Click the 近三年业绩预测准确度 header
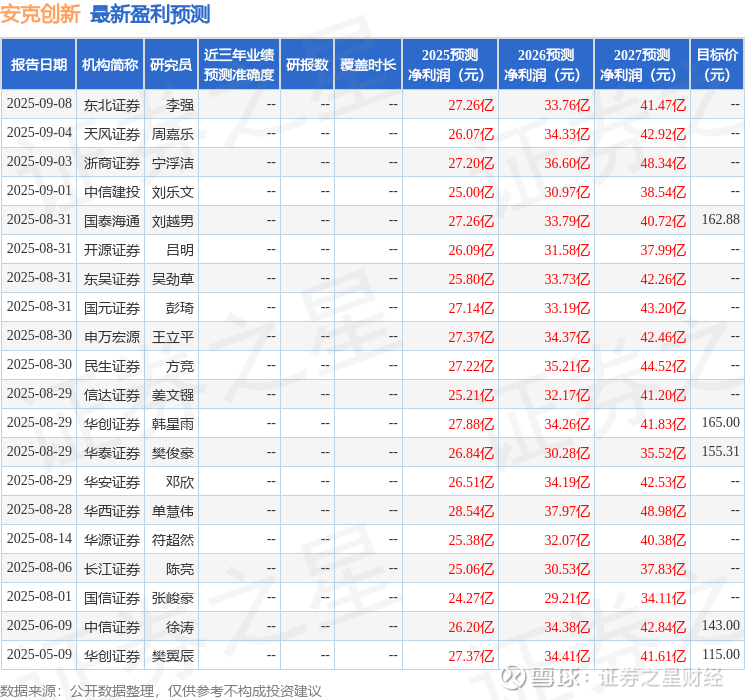 coord(239,65)
